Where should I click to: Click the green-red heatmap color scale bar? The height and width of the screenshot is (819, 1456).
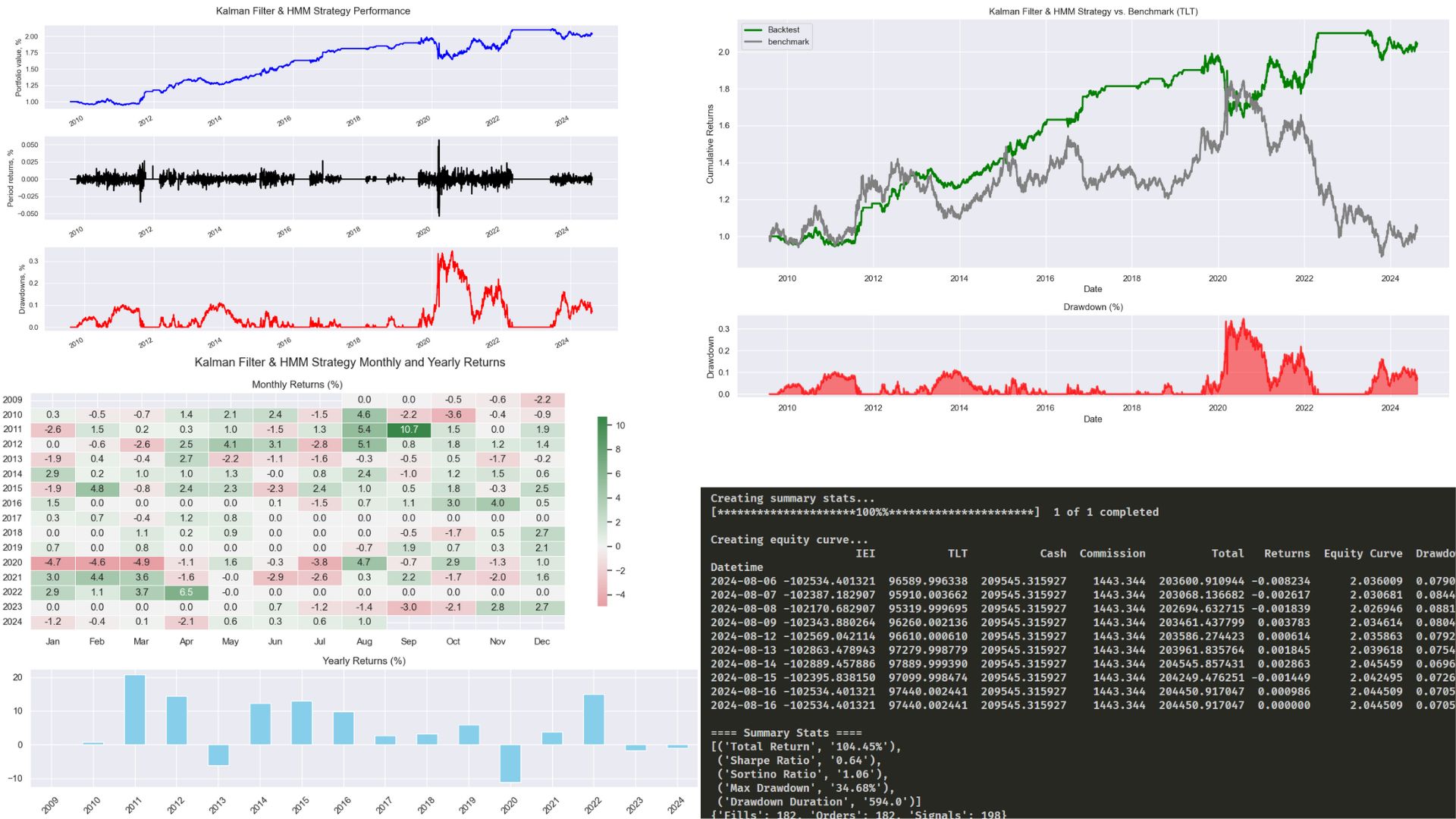pyautogui.click(x=602, y=511)
